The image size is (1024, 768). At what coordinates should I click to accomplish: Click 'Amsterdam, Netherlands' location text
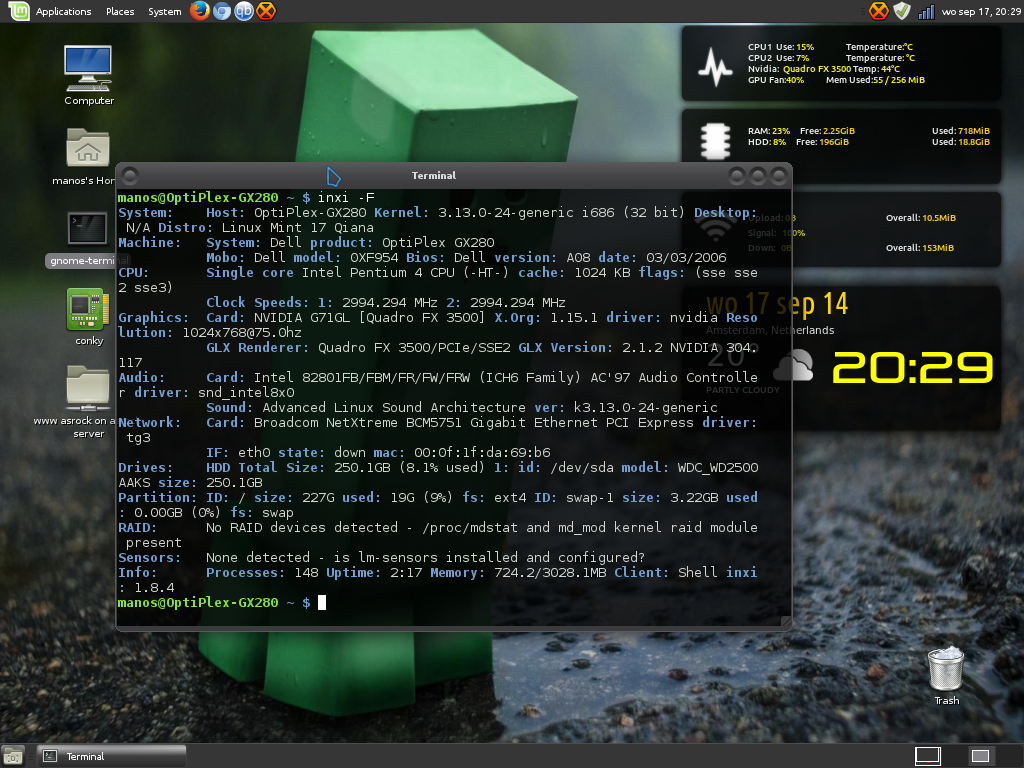coord(770,330)
